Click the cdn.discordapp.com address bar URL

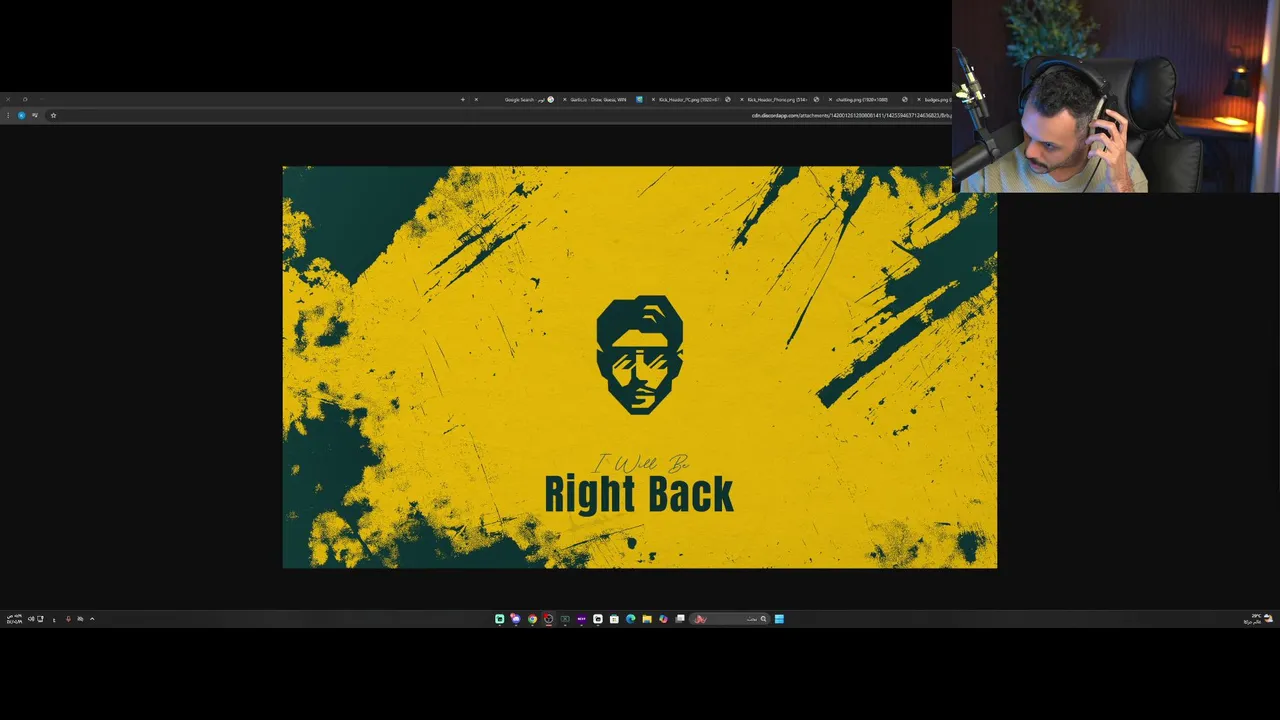851,115
